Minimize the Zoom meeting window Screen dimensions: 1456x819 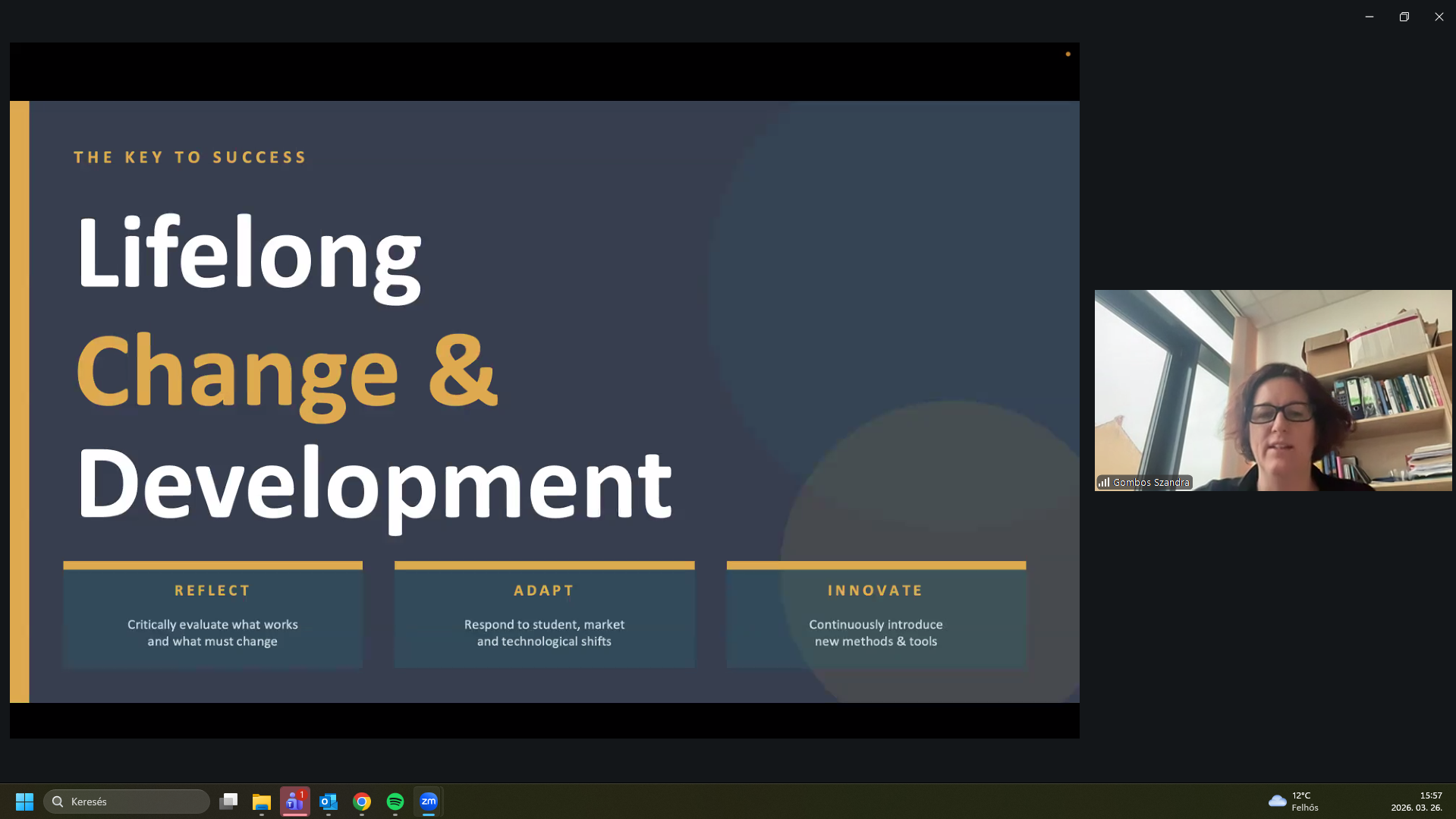(x=1370, y=17)
